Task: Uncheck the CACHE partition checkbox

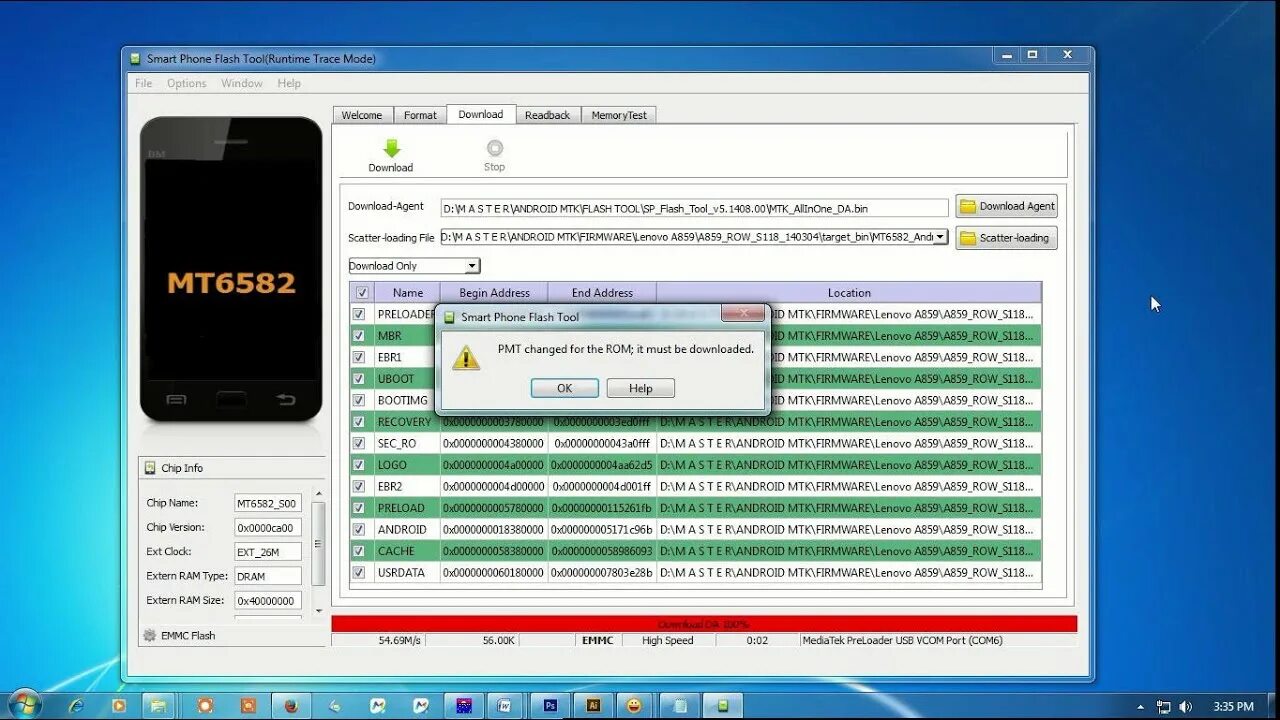Action: (x=359, y=551)
